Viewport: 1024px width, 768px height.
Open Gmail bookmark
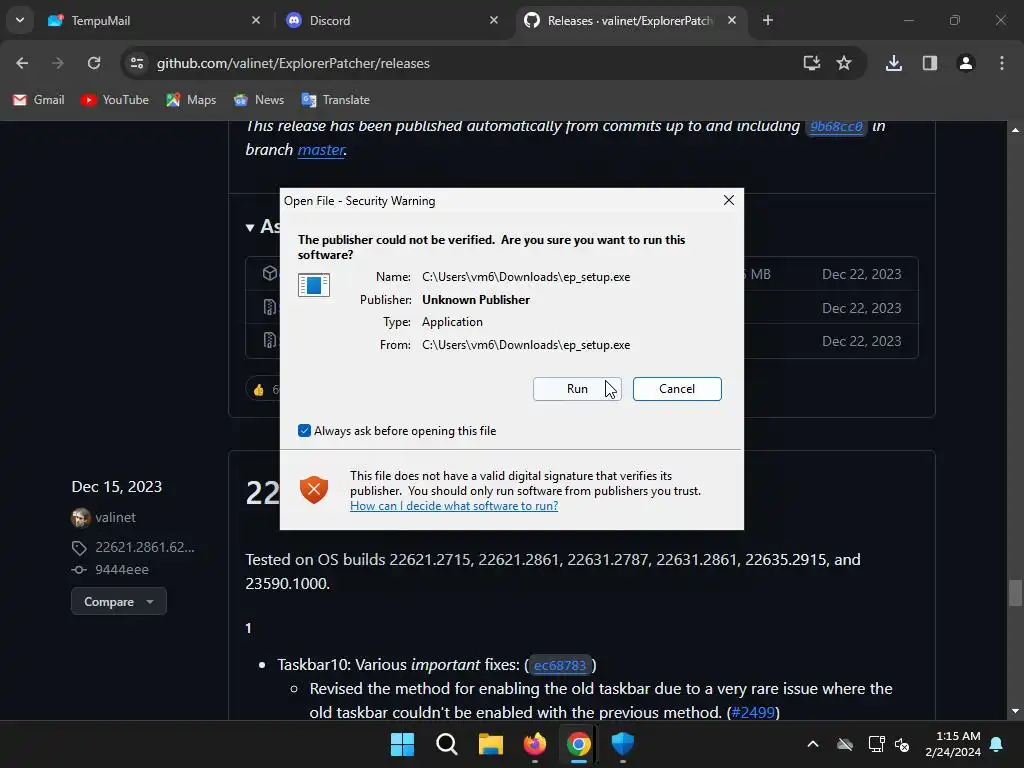[39, 100]
